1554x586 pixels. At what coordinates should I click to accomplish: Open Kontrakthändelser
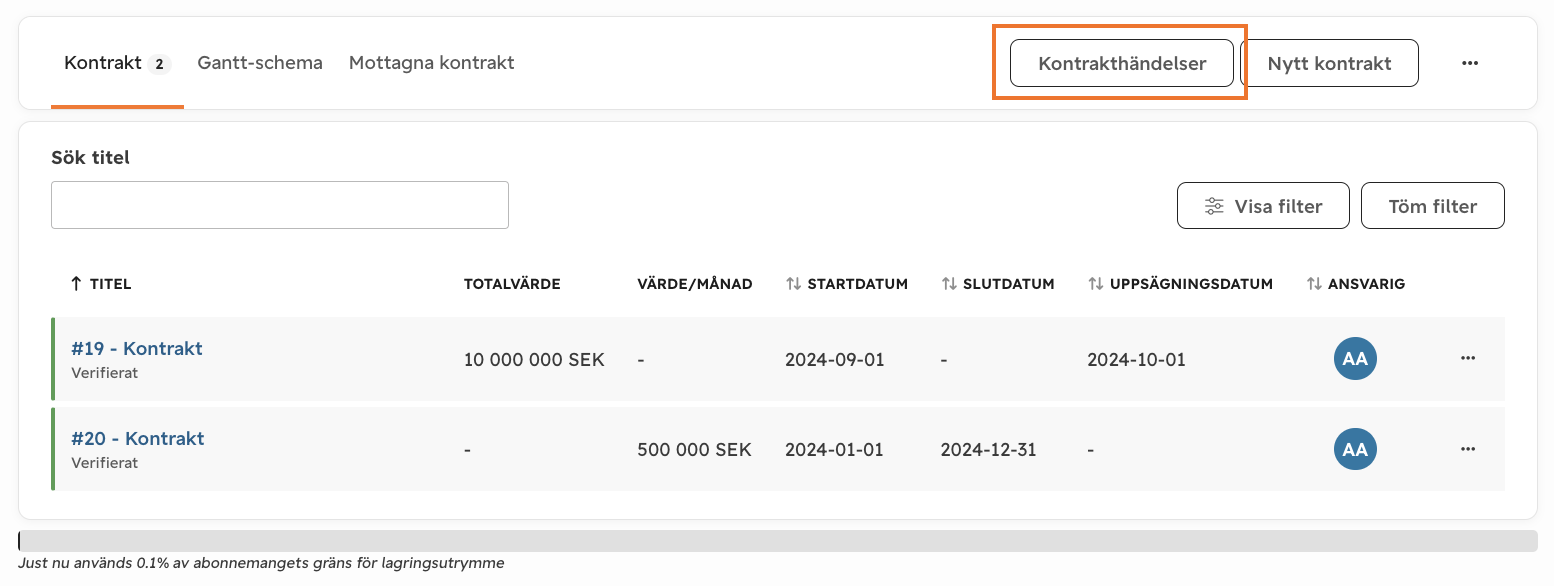(x=1122, y=64)
